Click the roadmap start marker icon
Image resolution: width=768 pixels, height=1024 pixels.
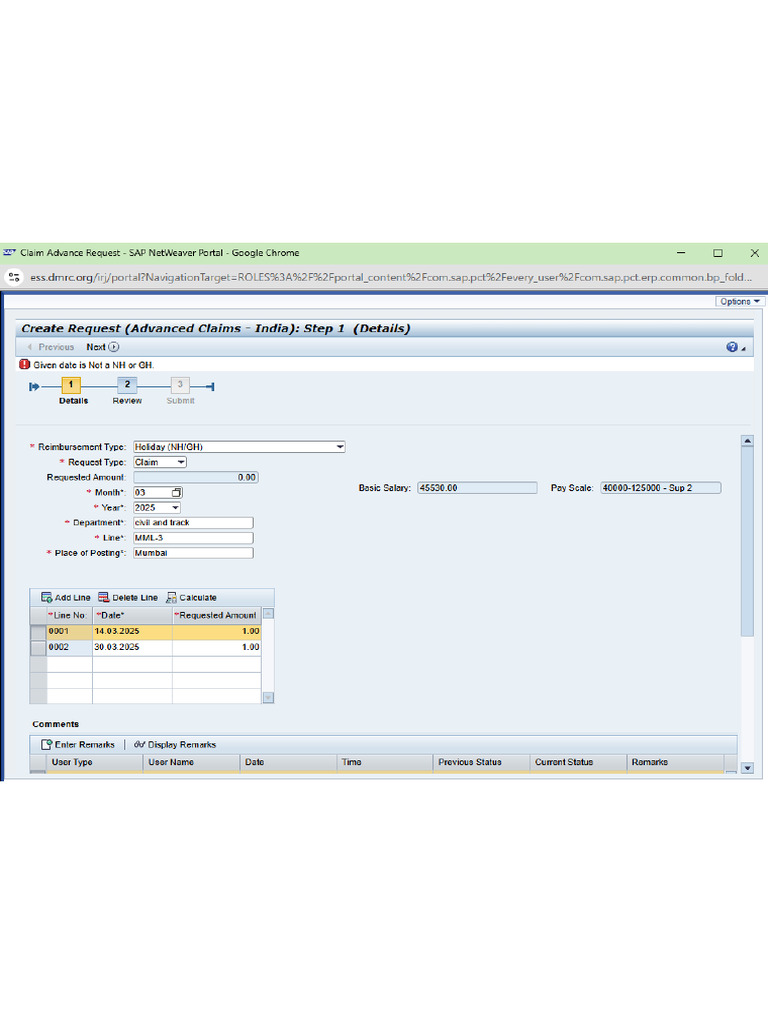(x=34, y=387)
